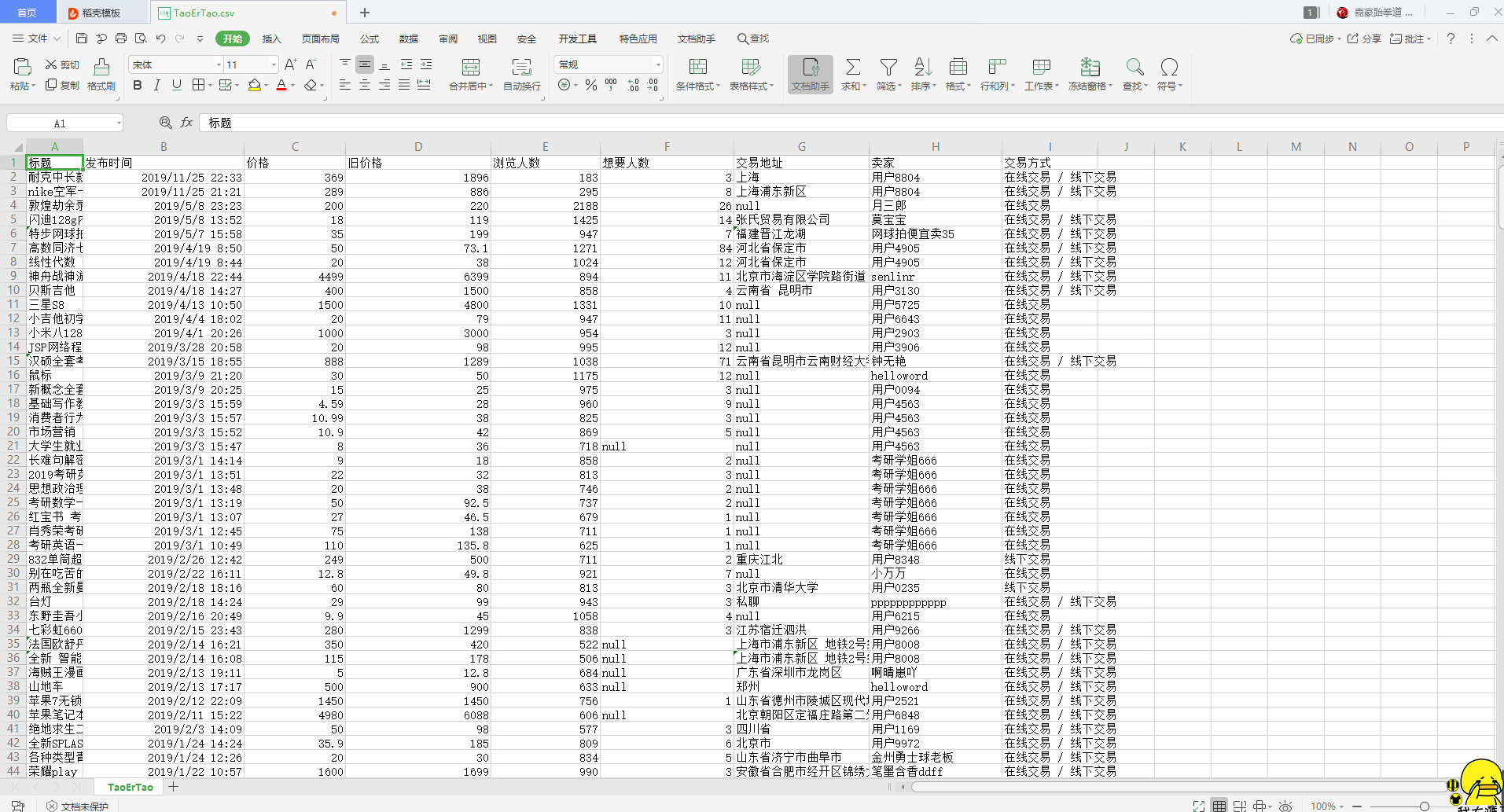Screen dimensions: 1504x812
Task: Click the copy (复制) button
Action: coord(62,85)
